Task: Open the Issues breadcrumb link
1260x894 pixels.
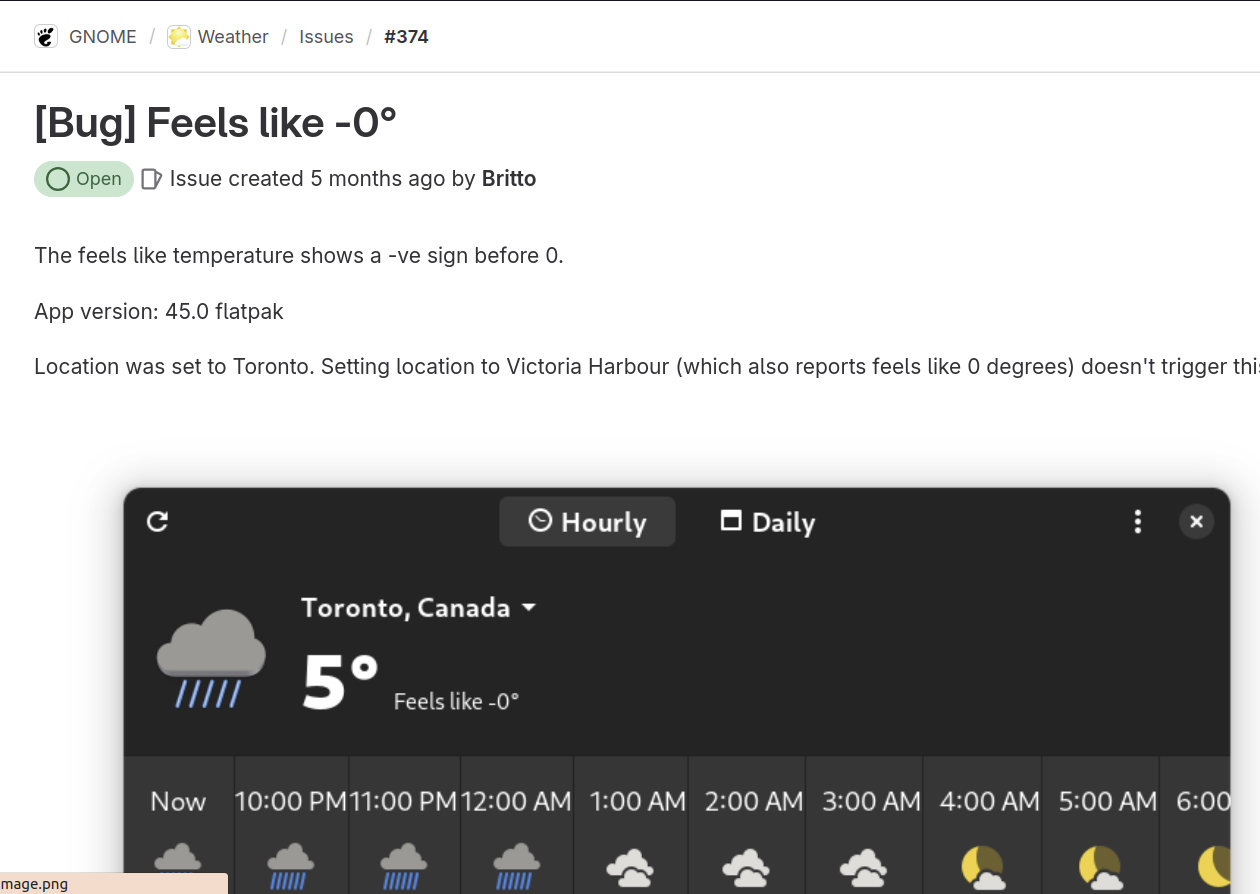Action: click(x=326, y=37)
